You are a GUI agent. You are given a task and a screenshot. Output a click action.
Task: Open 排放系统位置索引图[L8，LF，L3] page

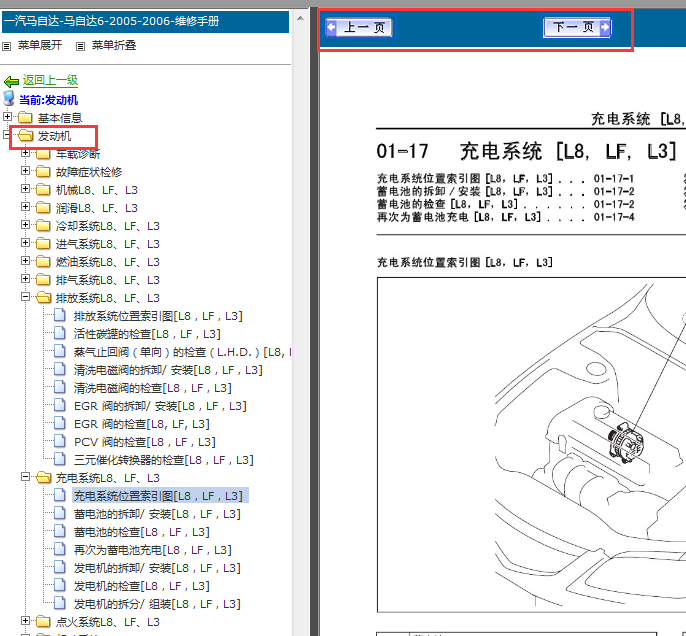point(158,316)
